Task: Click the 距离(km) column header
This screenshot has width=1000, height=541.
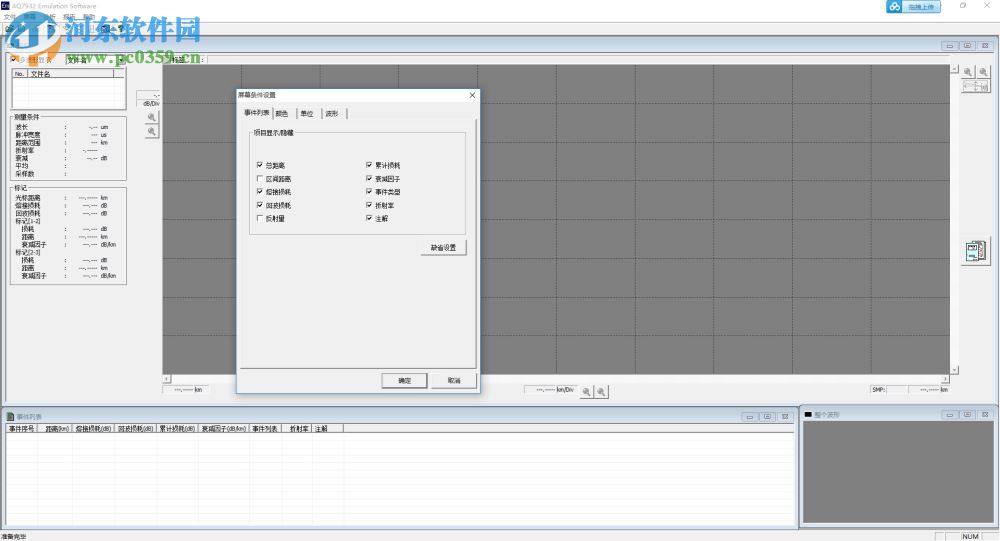Action: [56, 429]
